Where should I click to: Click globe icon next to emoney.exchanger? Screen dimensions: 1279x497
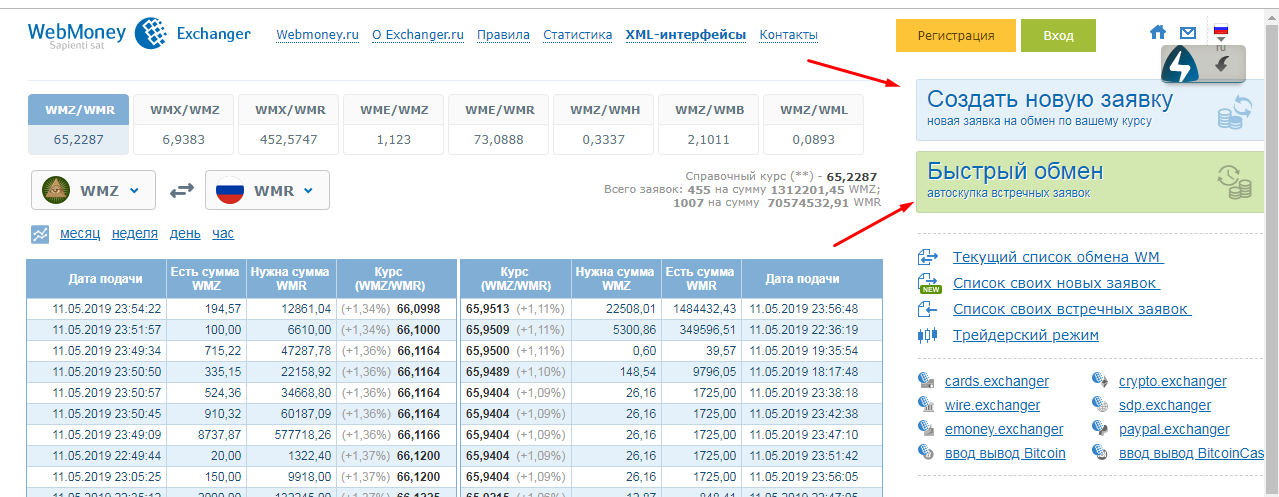click(926, 429)
